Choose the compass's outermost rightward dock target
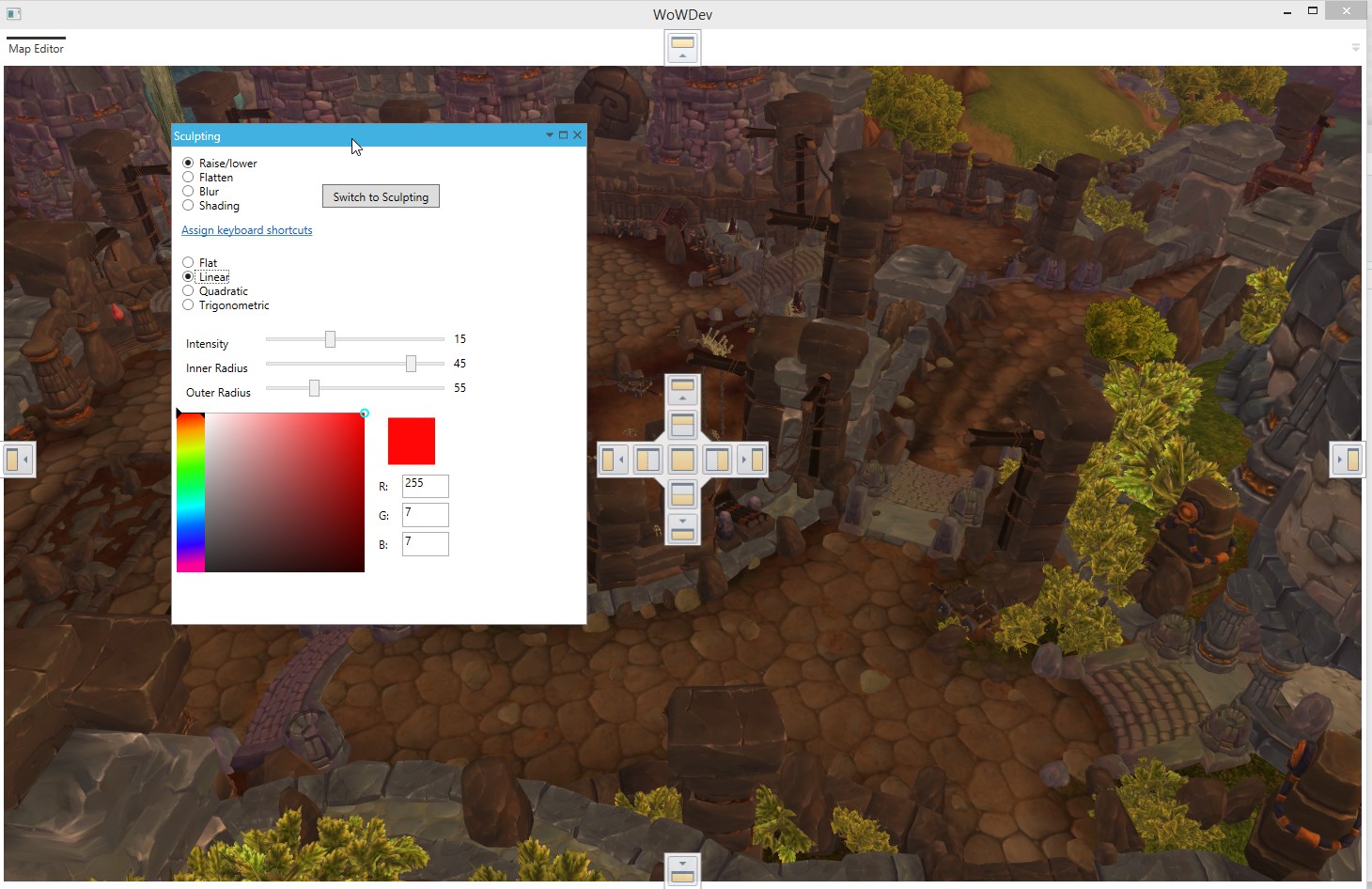 [752, 460]
